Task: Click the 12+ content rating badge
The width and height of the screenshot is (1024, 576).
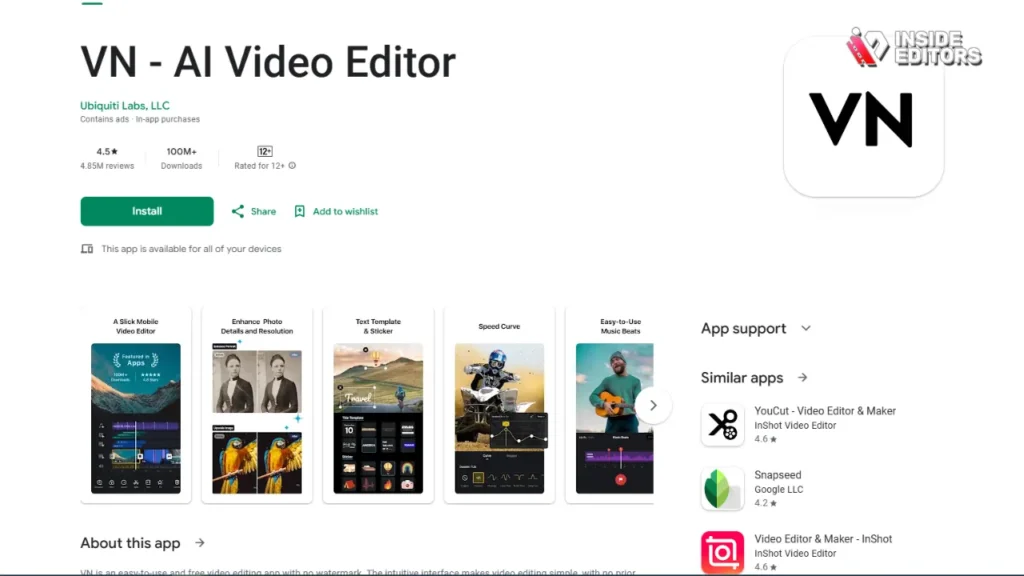Action: coord(264,152)
